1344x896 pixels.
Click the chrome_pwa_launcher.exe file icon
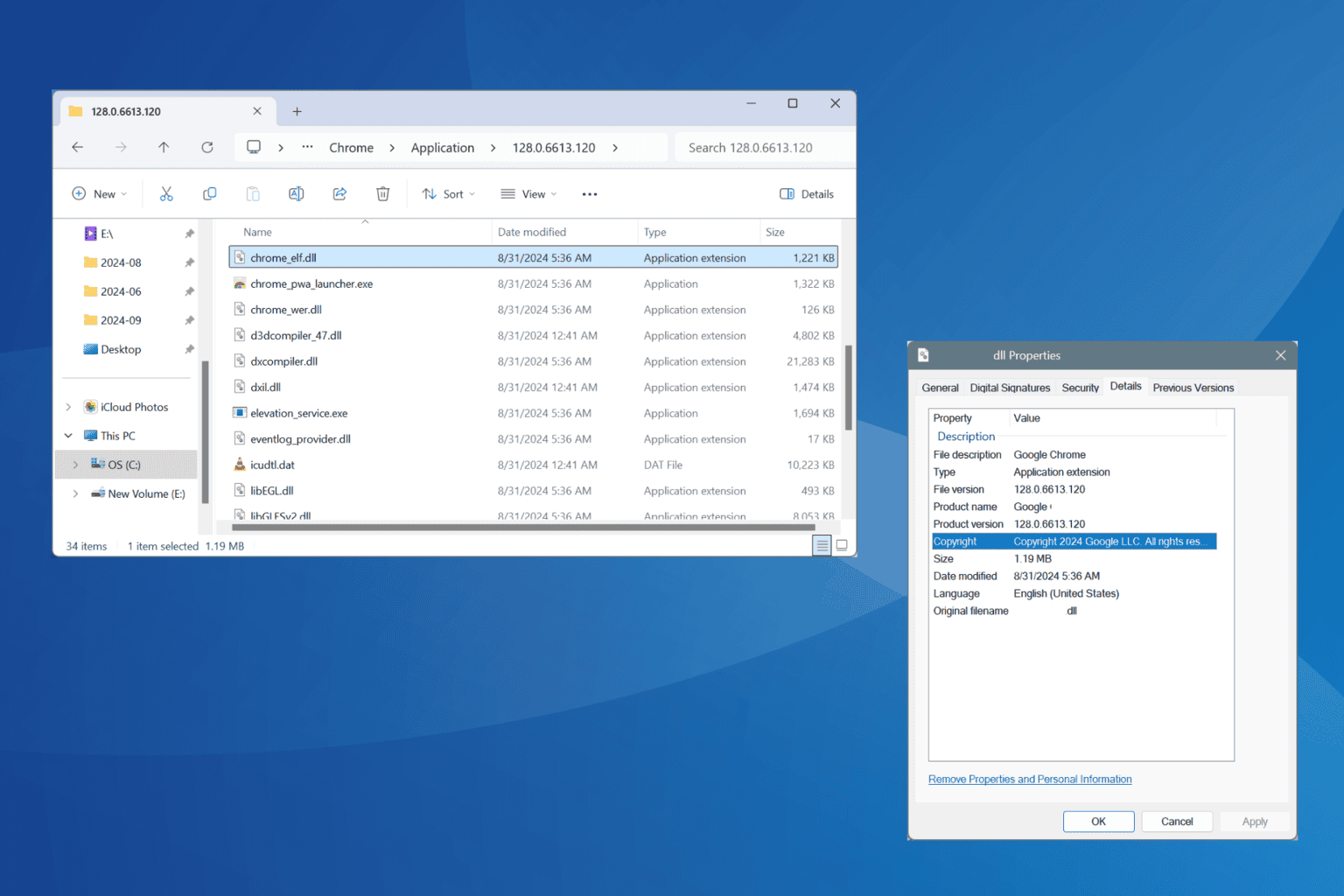[x=240, y=283]
